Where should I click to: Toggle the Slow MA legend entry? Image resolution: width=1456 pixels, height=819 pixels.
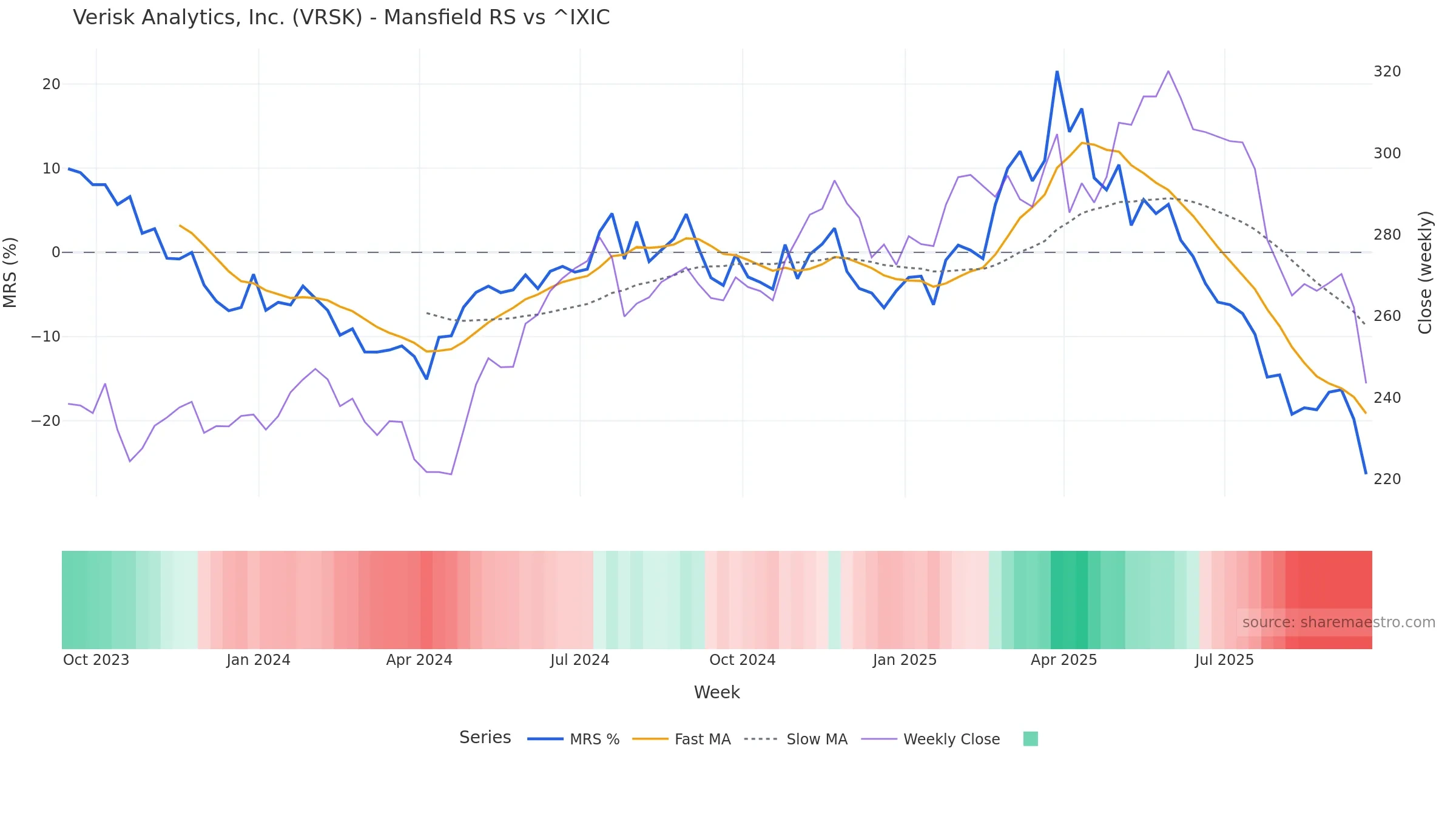pos(795,739)
